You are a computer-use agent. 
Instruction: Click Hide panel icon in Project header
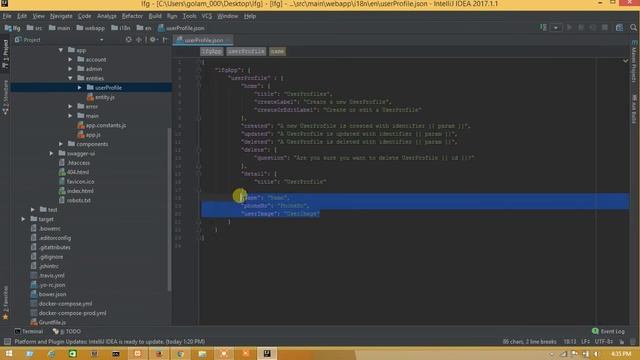tap(165, 40)
